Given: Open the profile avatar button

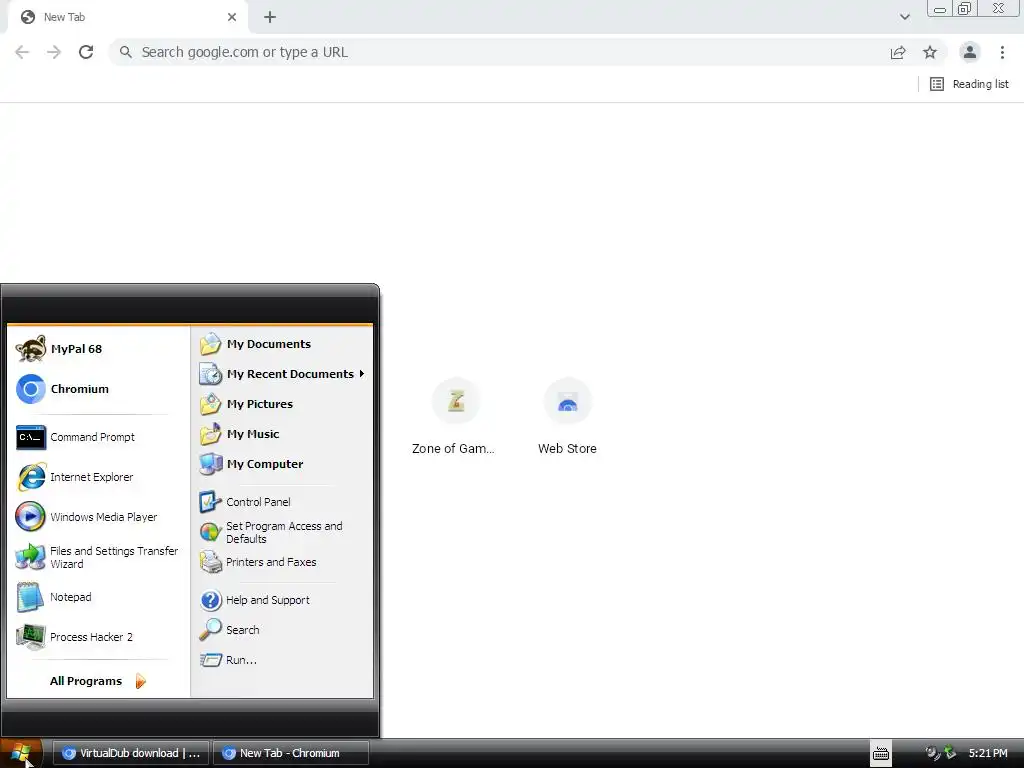Looking at the screenshot, I should pos(970,52).
